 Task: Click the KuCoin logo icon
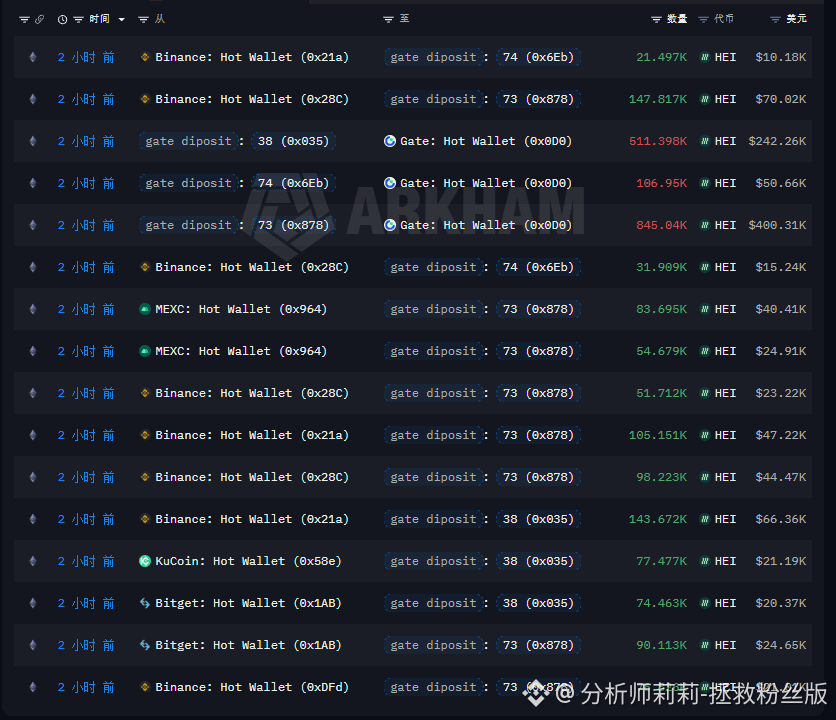[x=144, y=561]
